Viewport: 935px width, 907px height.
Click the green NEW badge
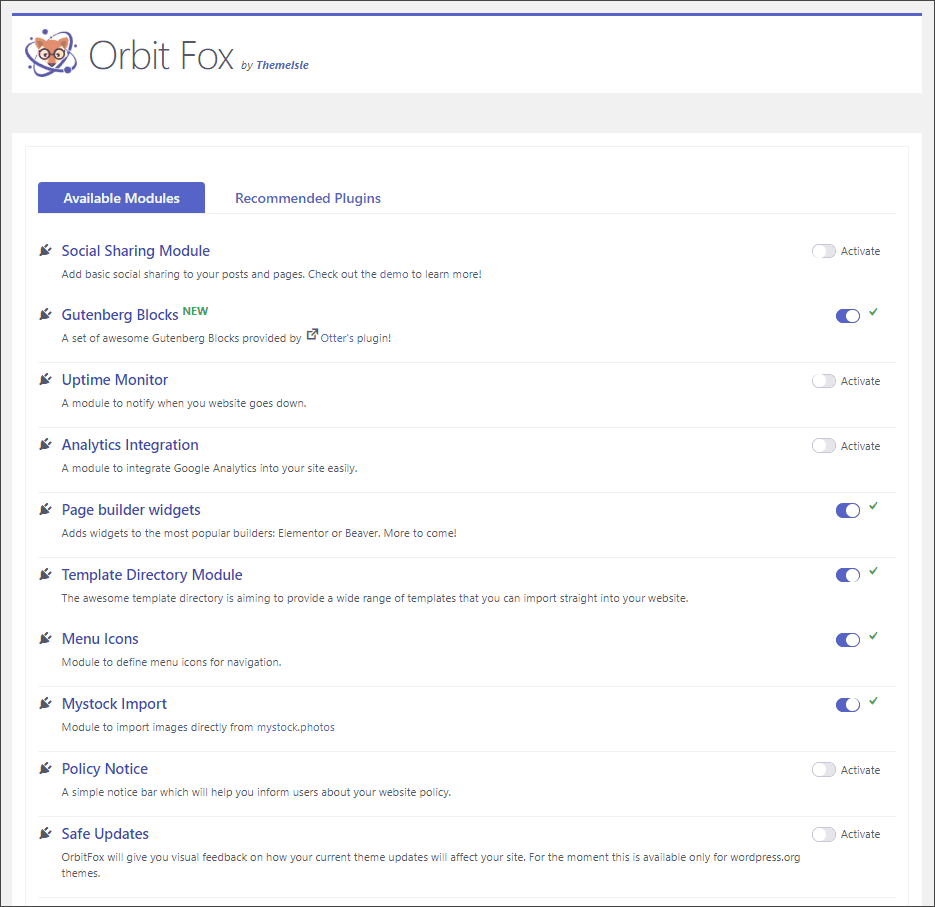click(x=195, y=311)
